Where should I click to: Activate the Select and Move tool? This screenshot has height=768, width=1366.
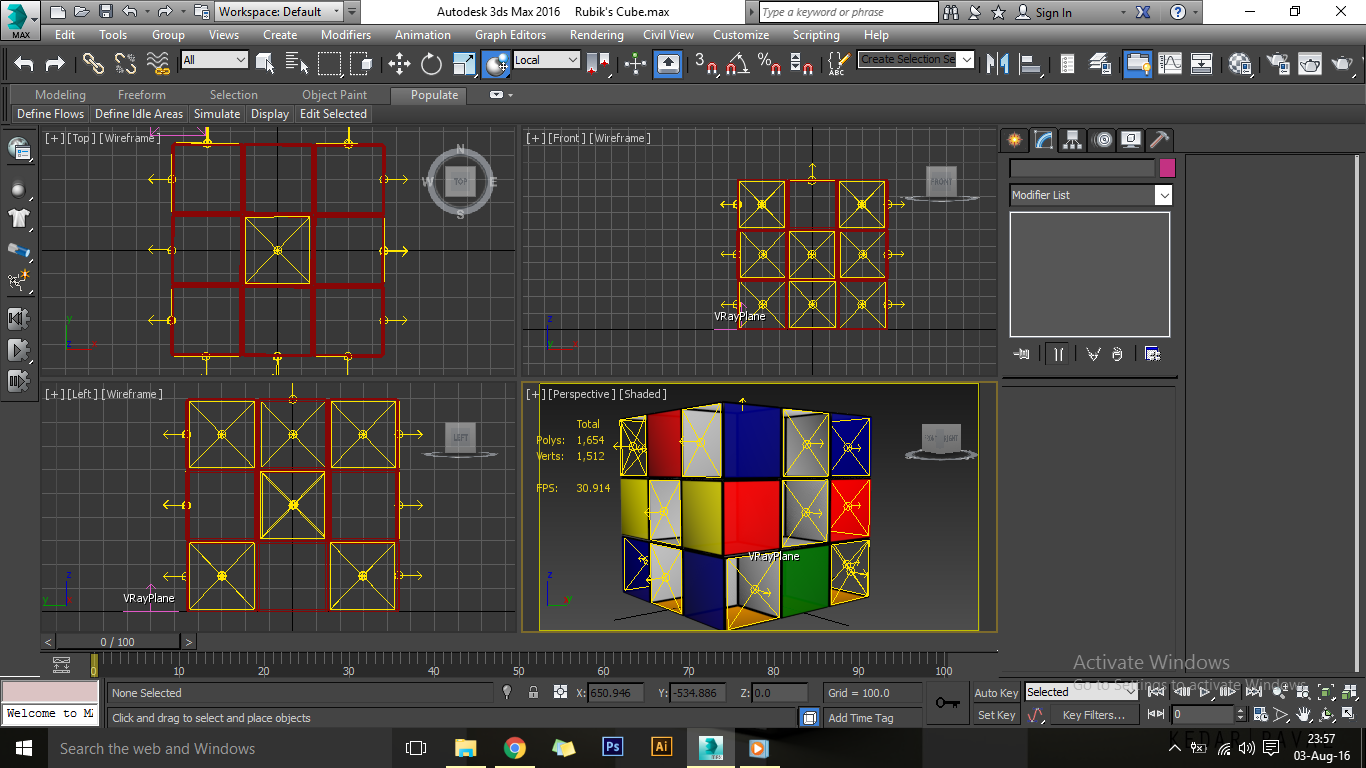pos(399,64)
